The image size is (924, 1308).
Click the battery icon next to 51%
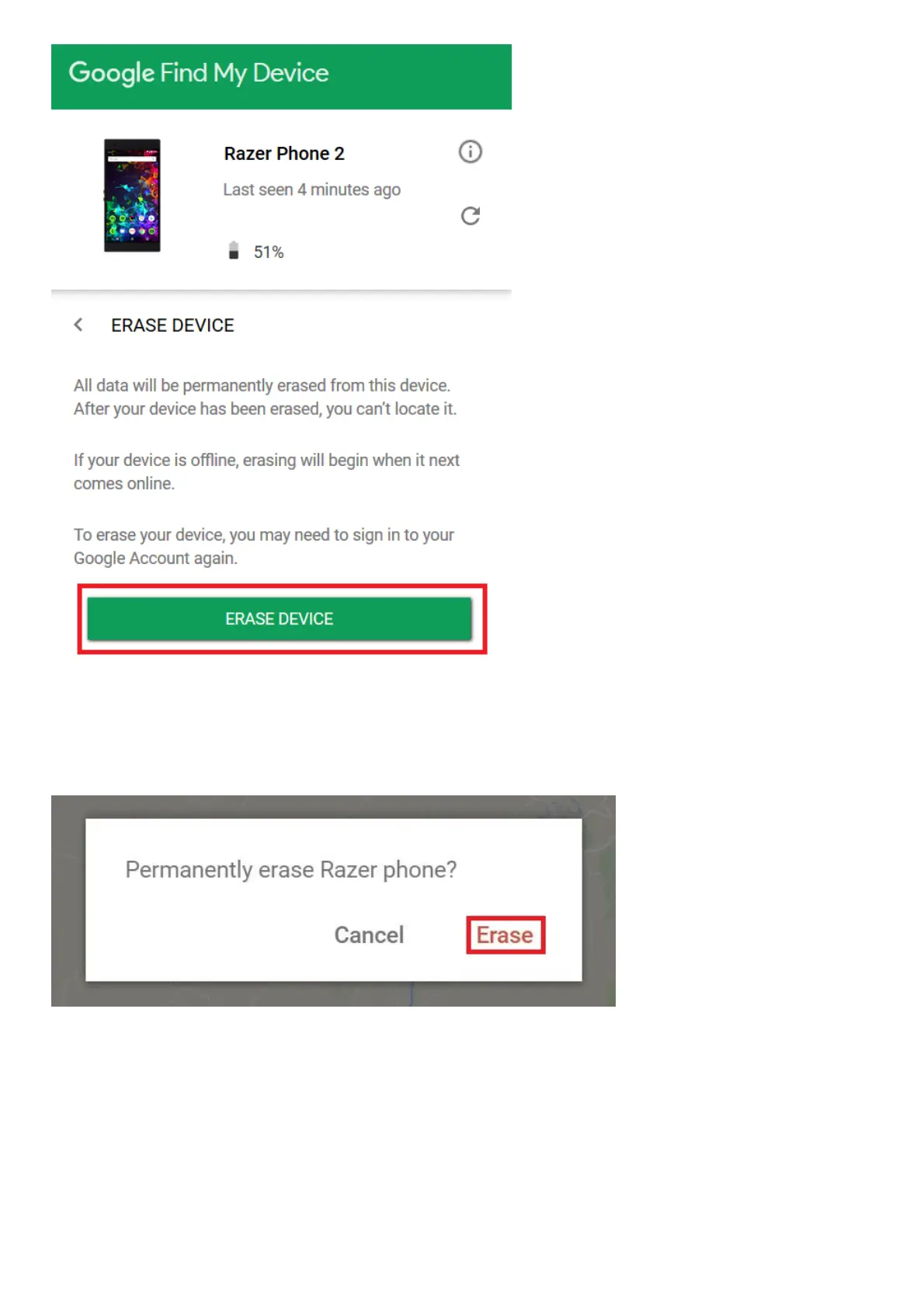[234, 250]
